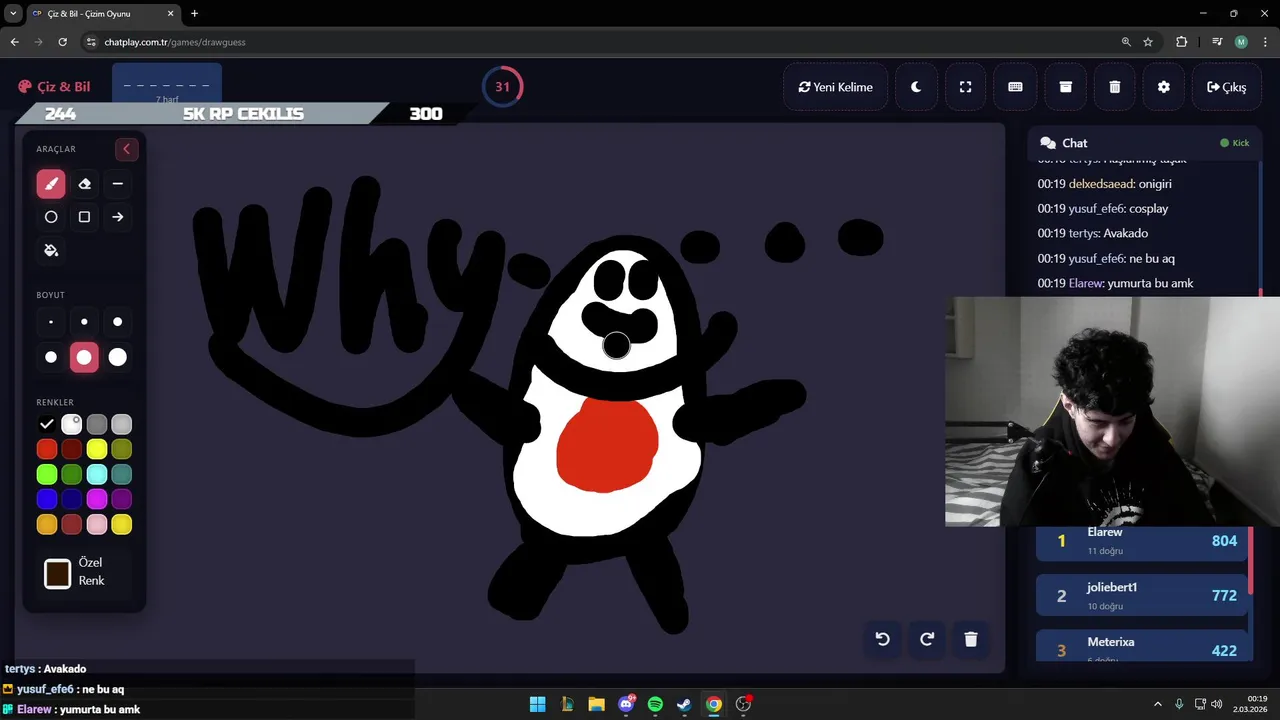Choose the smallest brush size
Screen dimensions: 1280x720
(51, 322)
